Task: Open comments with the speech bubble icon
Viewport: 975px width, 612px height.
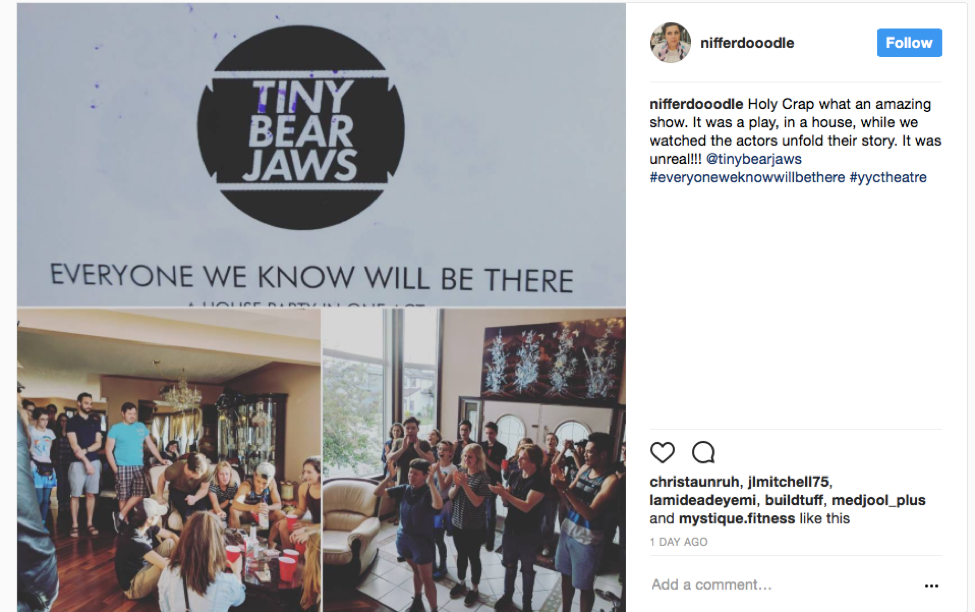Action: click(x=703, y=452)
